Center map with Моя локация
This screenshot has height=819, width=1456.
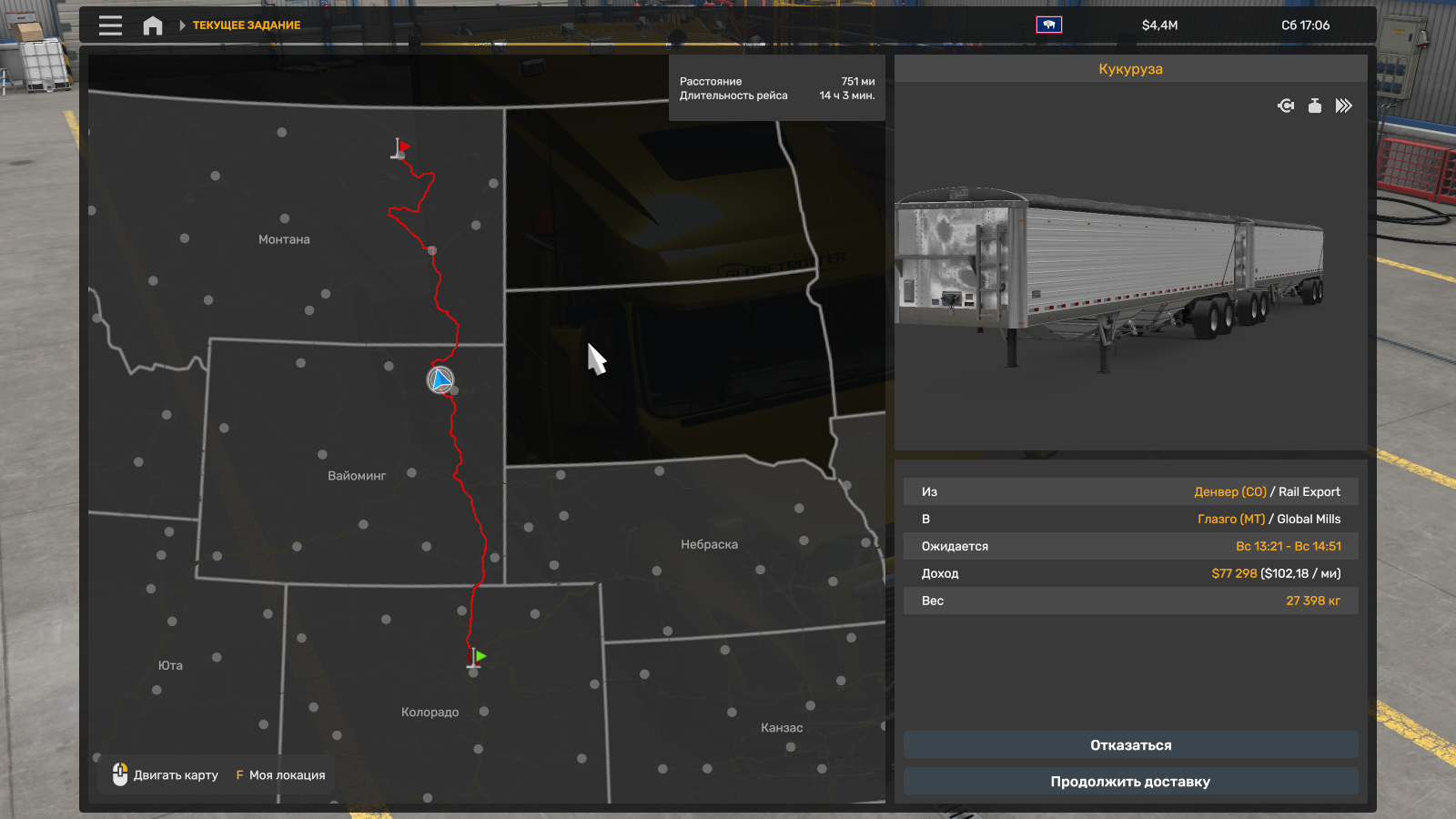point(280,775)
